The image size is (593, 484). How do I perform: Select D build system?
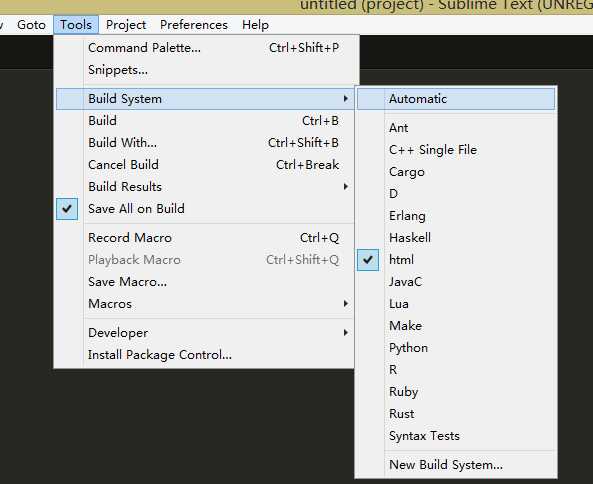[x=456, y=194]
